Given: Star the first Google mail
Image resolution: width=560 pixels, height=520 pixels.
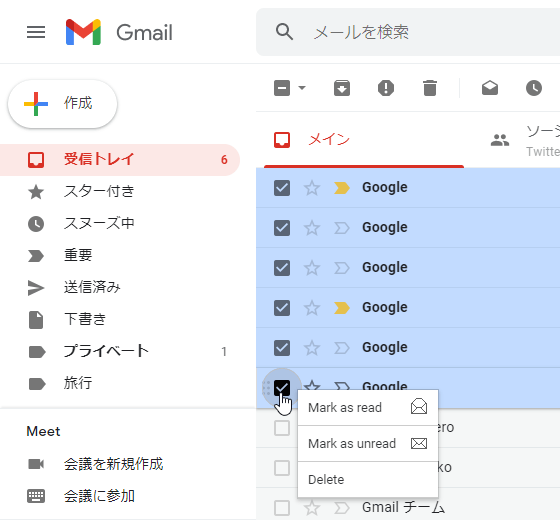Looking at the screenshot, I should click(311, 188).
